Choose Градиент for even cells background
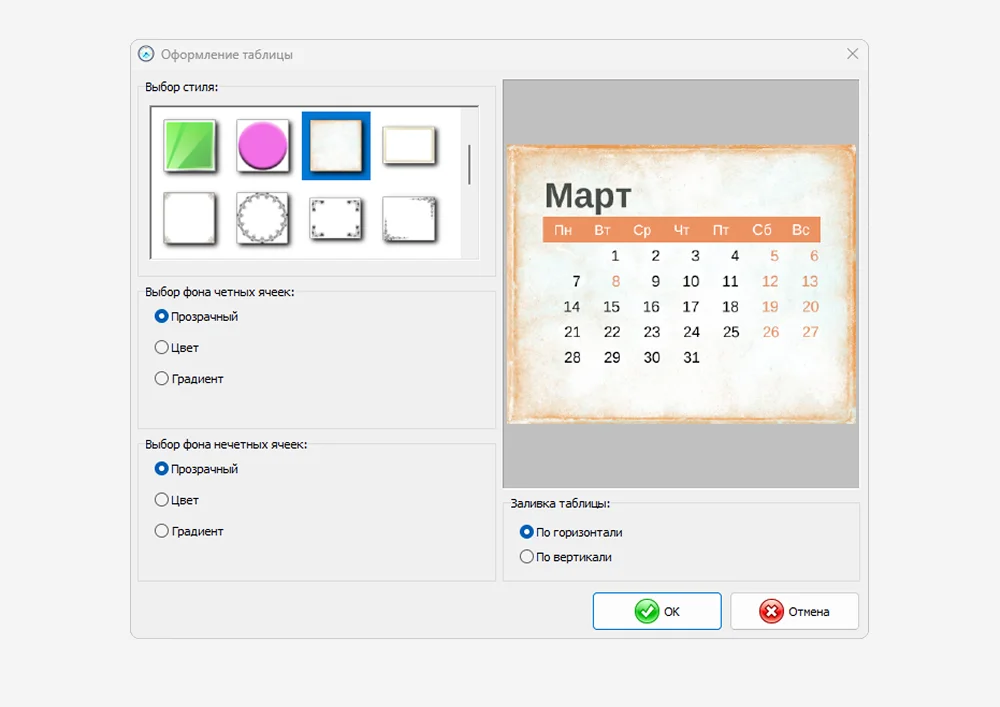The width and height of the screenshot is (1000, 707). 162,379
